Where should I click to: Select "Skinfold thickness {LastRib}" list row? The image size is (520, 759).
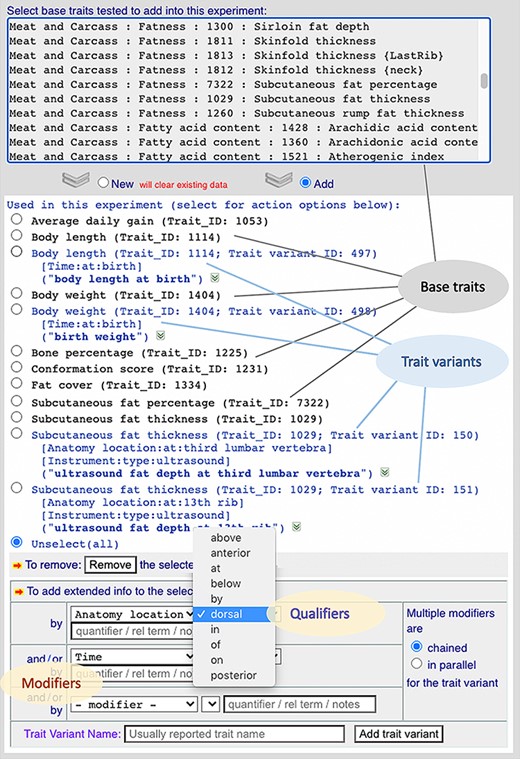pos(243,56)
